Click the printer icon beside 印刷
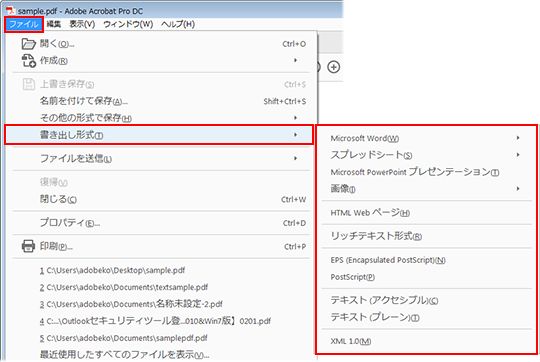 point(28,246)
